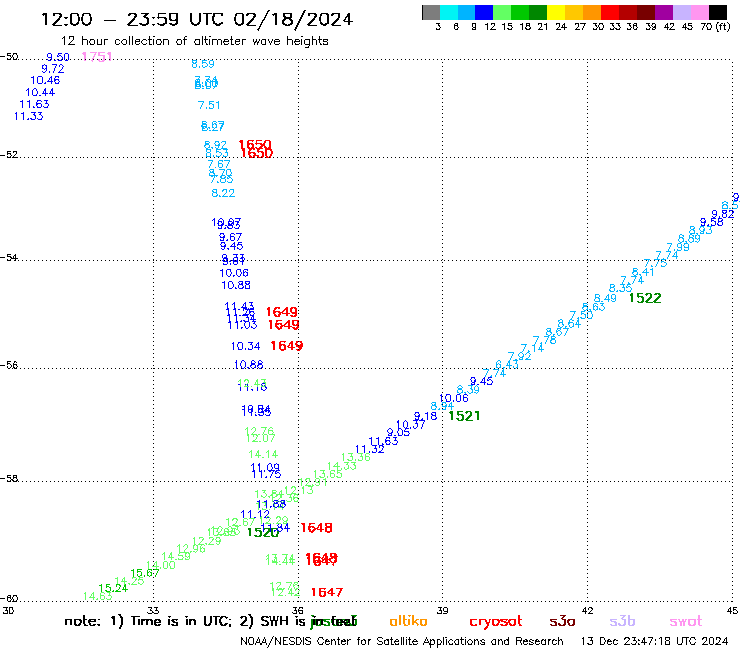This screenshot has height=650, width=740.
Task: Click the wave height value 8.35
Action: point(620,288)
